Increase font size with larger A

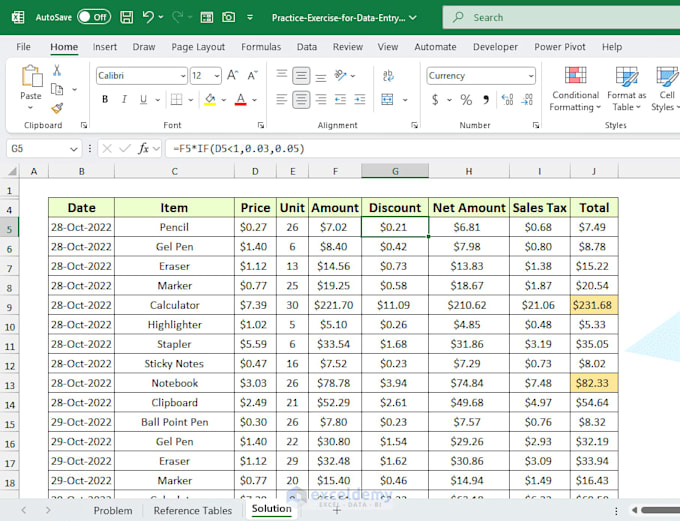[x=232, y=75]
